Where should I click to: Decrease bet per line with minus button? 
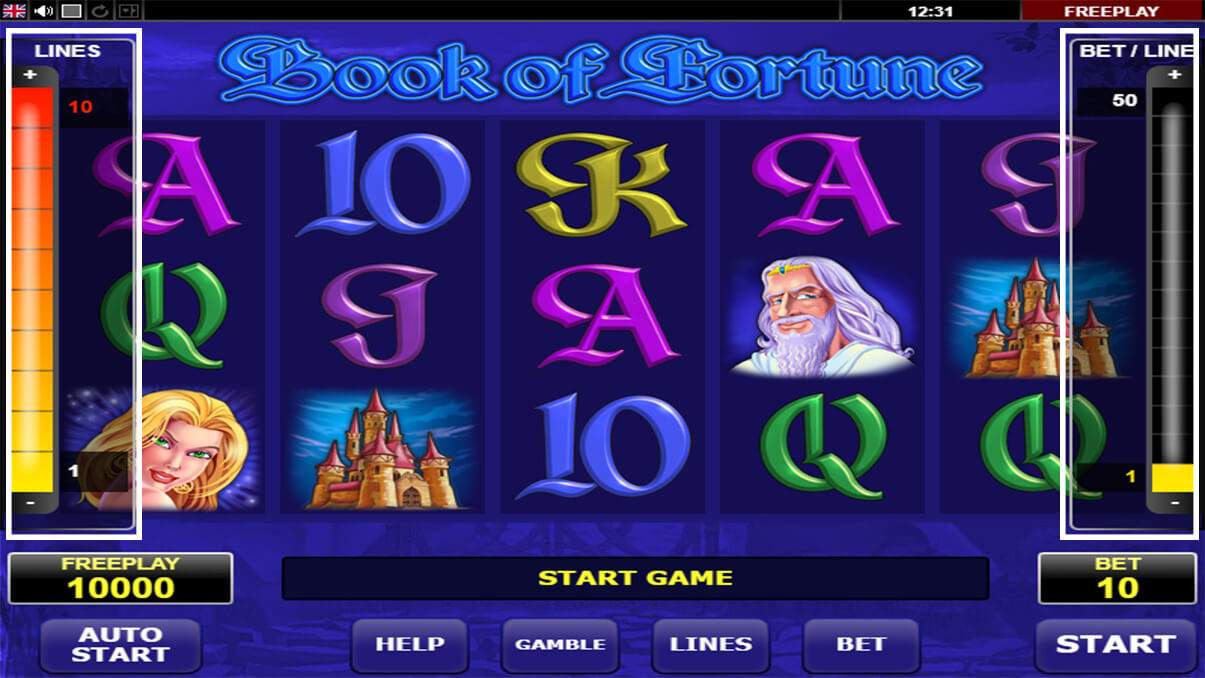click(x=1174, y=502)
